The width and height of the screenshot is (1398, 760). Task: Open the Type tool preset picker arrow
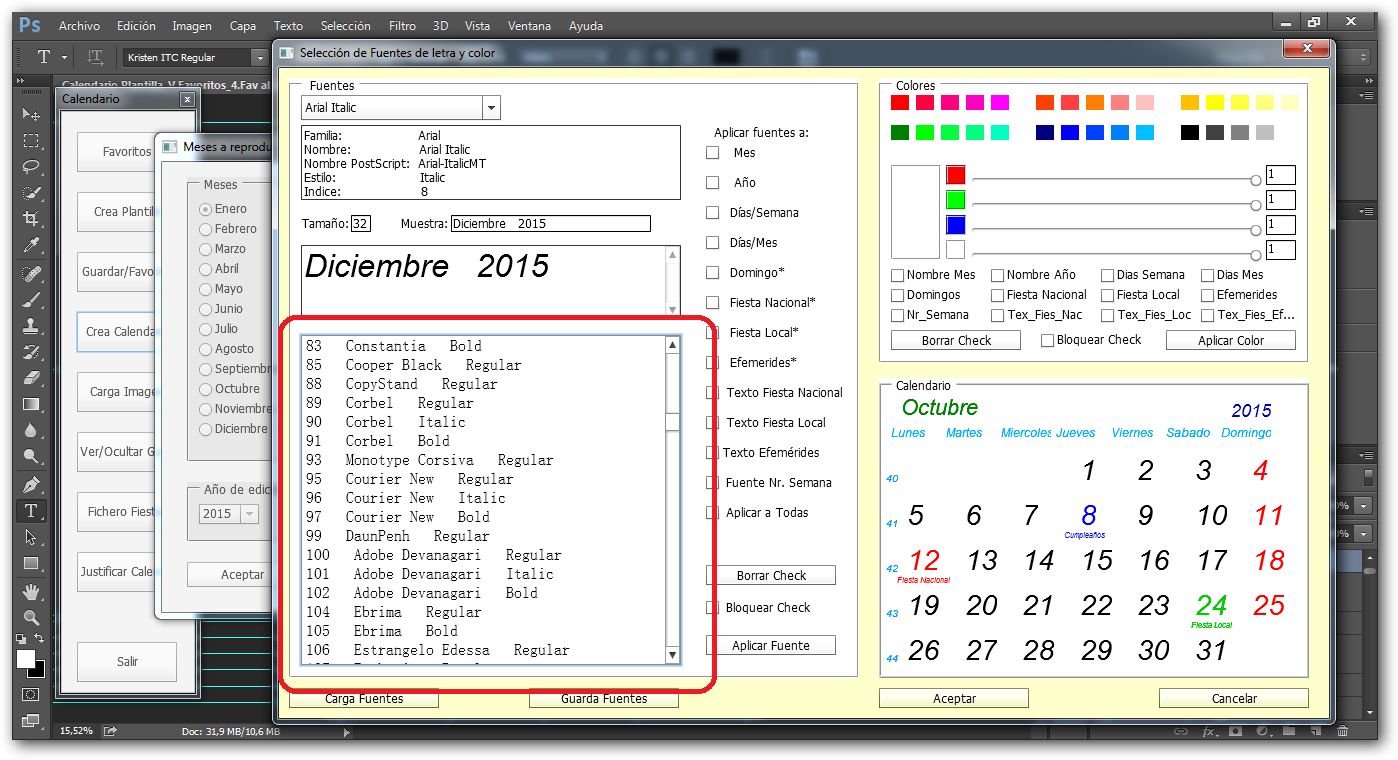click(64, 57)
